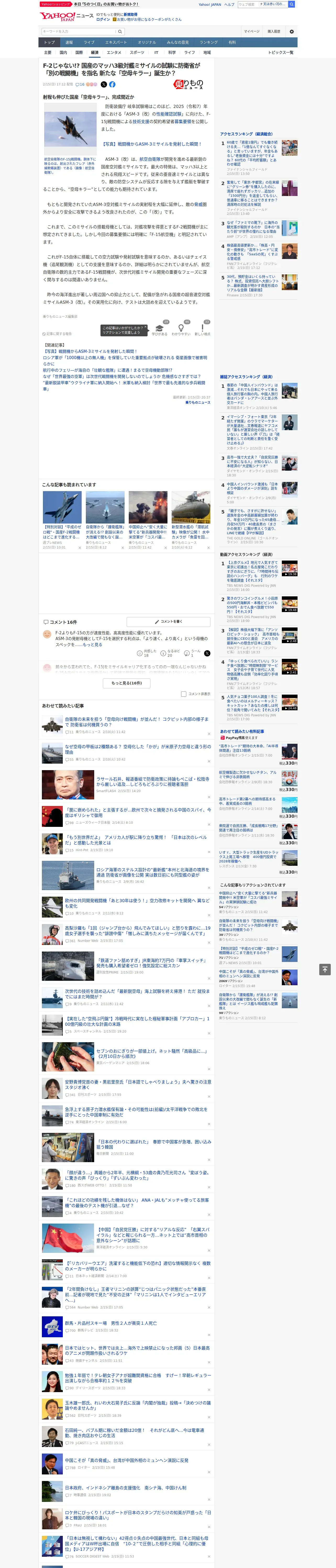Click うーん reaction on first comment

click(192, 653)
